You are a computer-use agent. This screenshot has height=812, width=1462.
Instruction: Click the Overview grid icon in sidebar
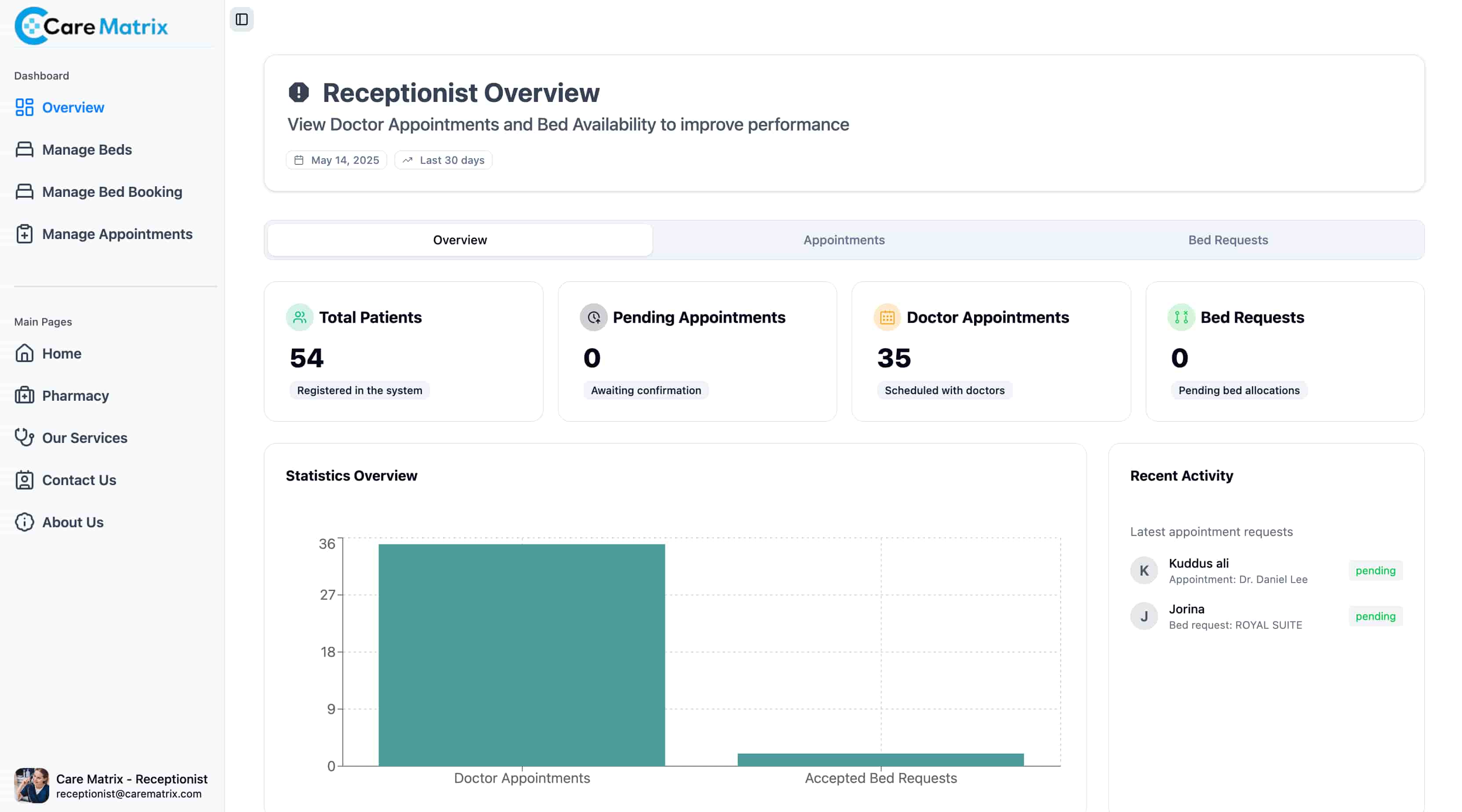(x=25, y=107)
